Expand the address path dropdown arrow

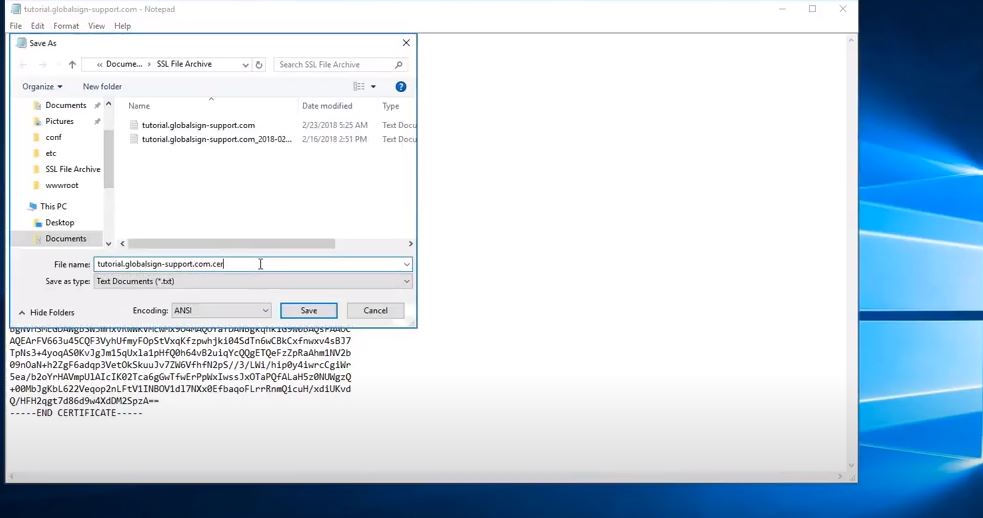245,65
